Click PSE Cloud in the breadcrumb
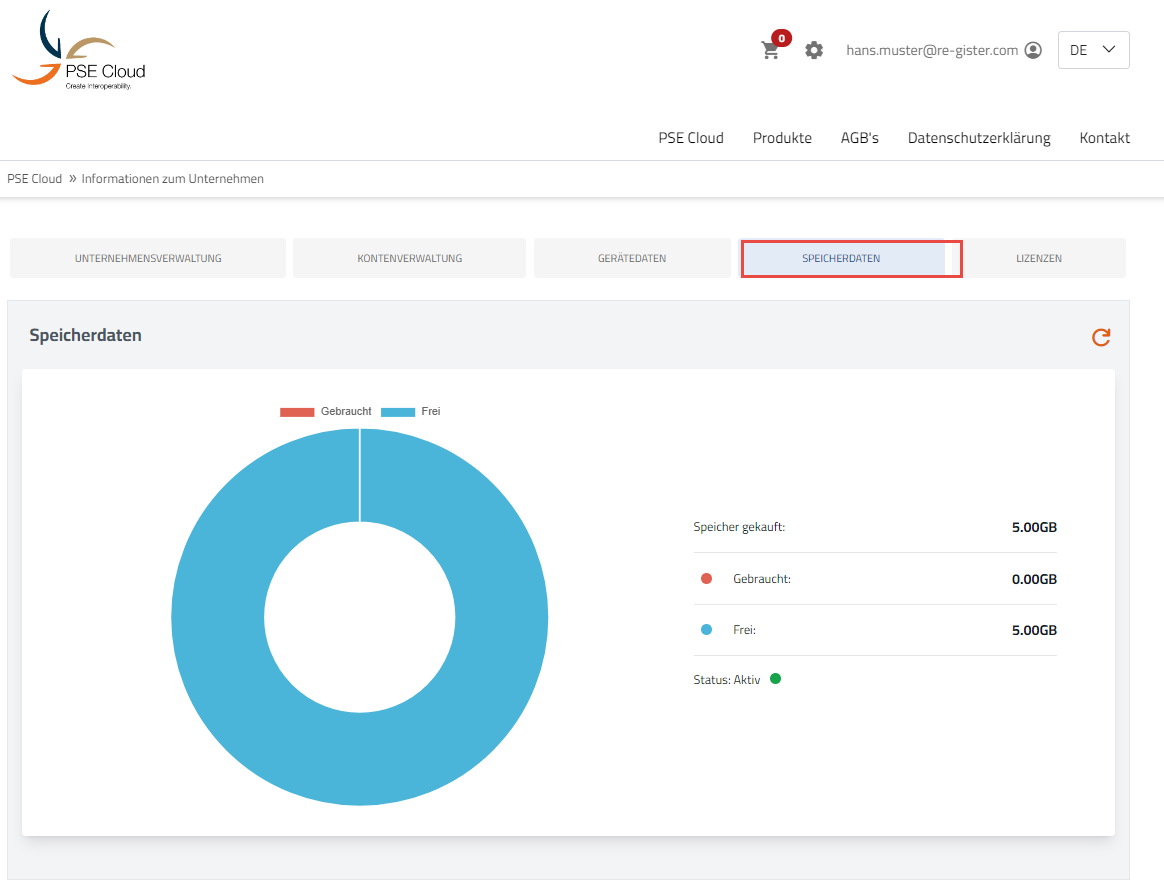Screen dimensions: 1164x890 tap(34, 179)
